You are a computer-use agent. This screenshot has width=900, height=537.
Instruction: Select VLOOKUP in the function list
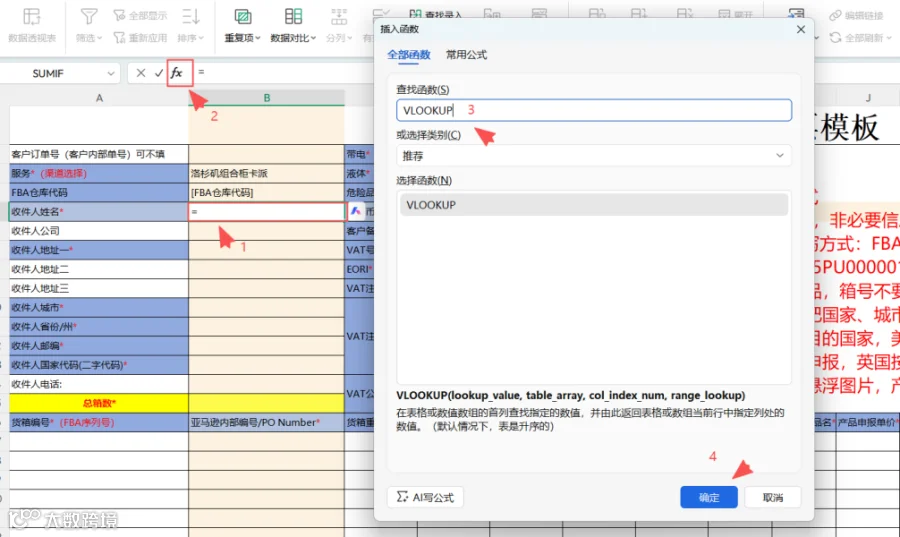click(x=594, y=205)
